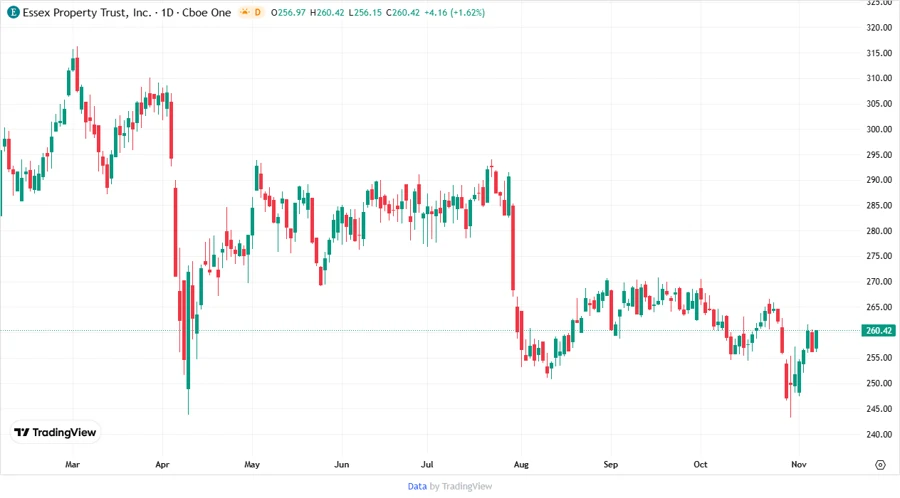
Task: Click the sun-and-D market status badge
Action: coord(251,12)
